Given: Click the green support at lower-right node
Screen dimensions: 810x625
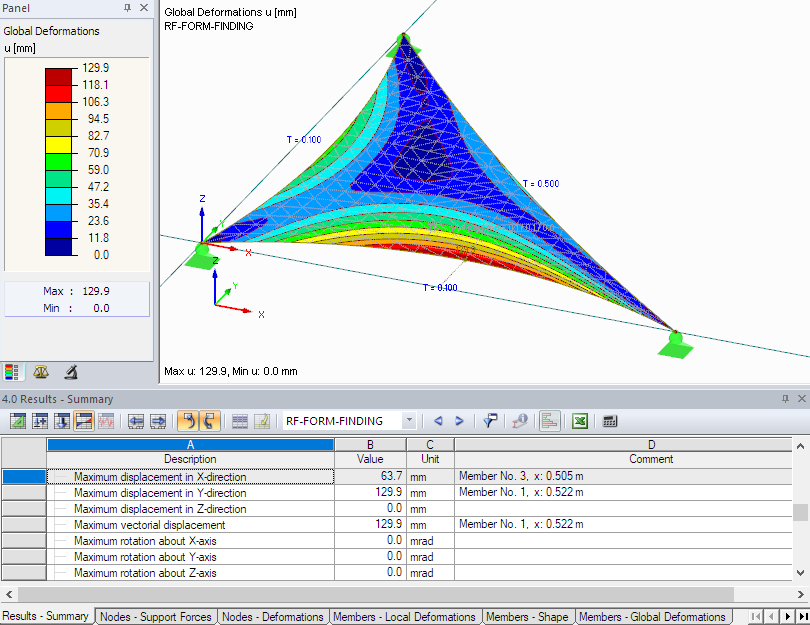Looking at the screenshot, I should click(x=676, y=345).
